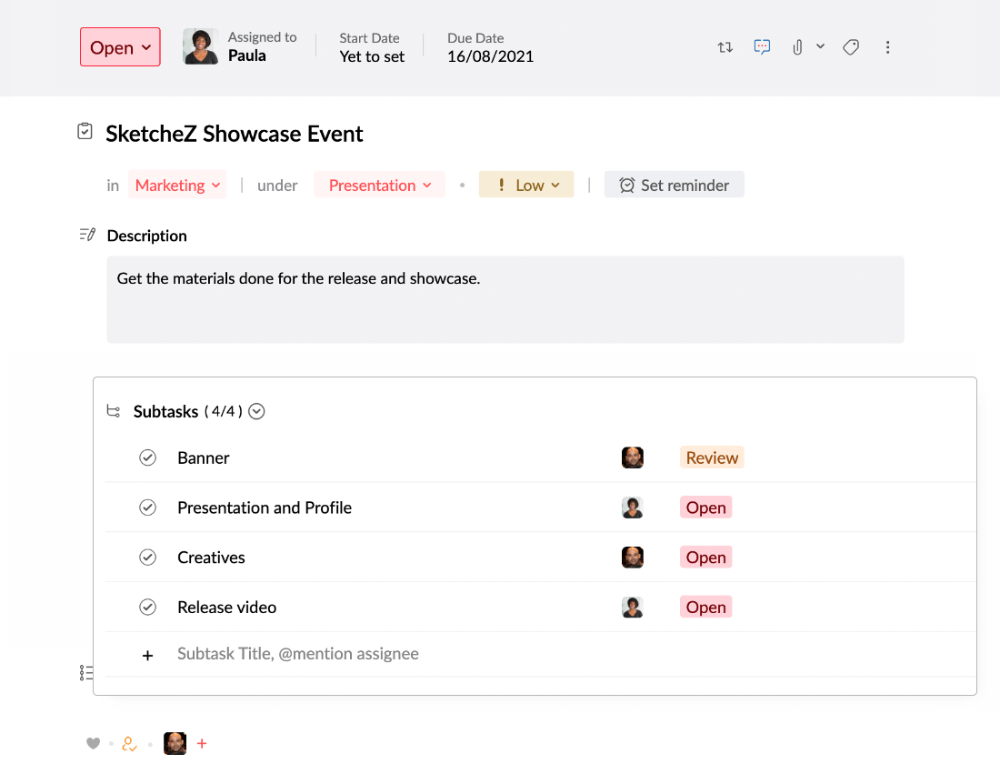This screenshot has height=764, width=1000.
Task: Open the Marketing group dropdown
Action: [x=177, y=185]
